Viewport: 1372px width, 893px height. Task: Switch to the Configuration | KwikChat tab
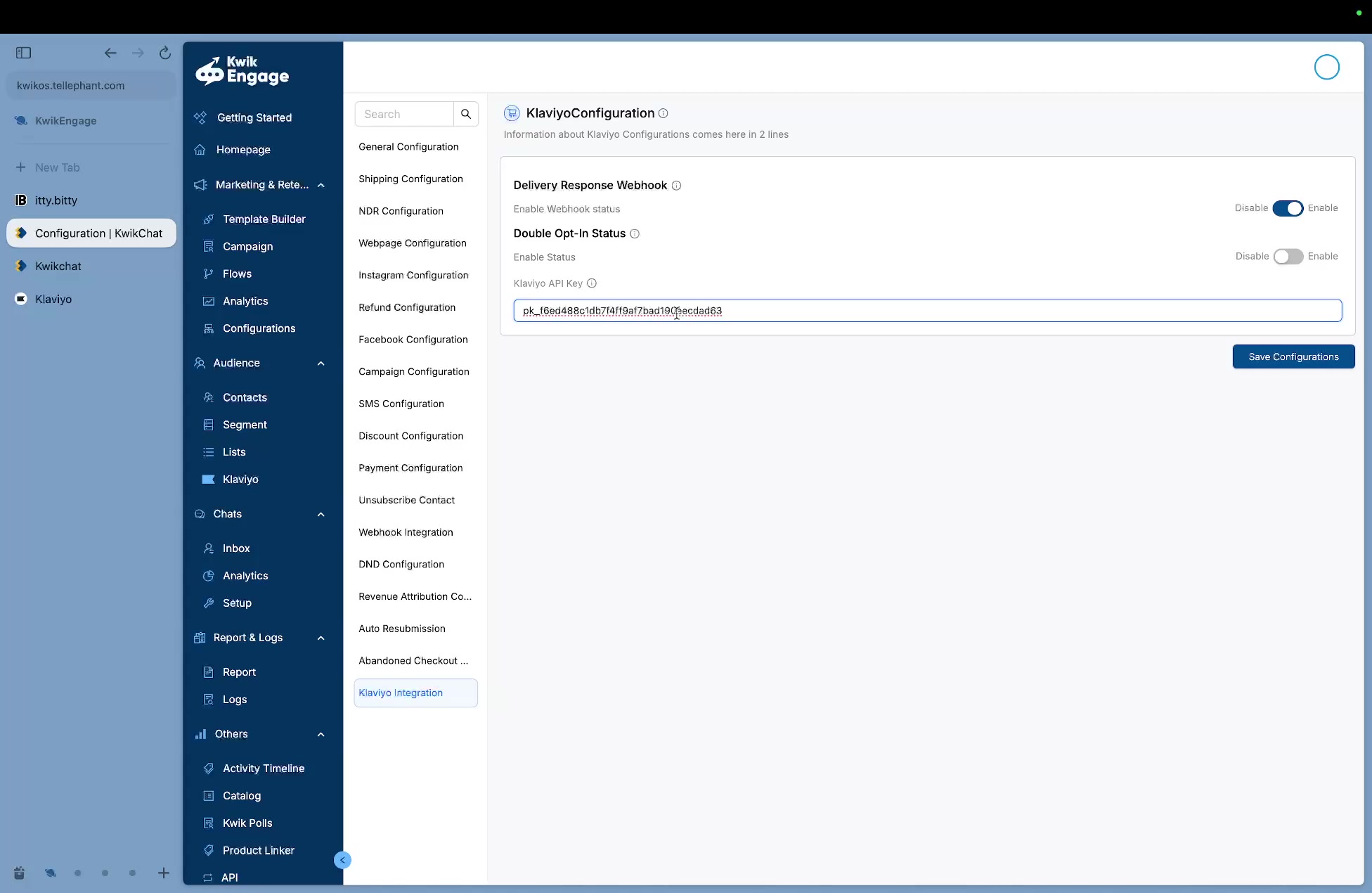91,233
